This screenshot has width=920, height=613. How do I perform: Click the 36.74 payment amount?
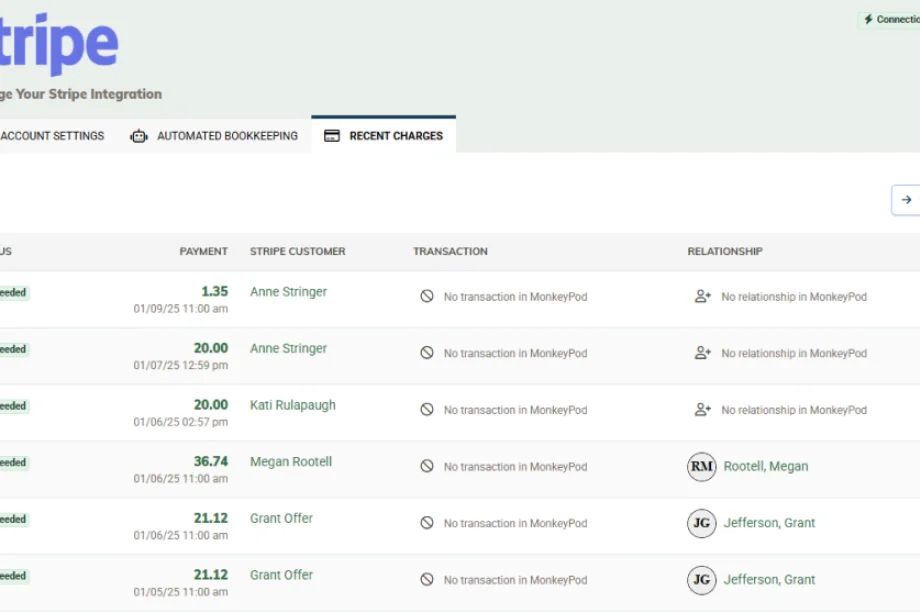(x=211, y=462)
